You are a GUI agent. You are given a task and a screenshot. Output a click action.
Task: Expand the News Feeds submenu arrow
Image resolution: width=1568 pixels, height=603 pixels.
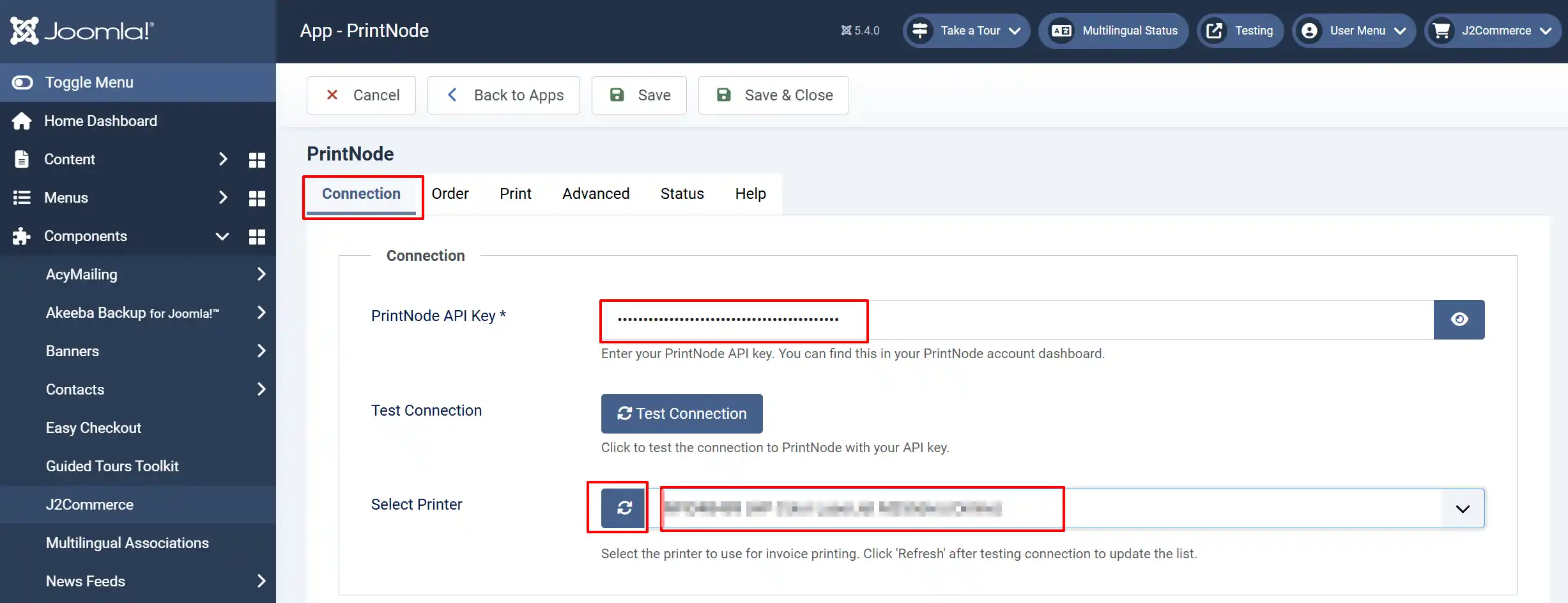(261, 581)
